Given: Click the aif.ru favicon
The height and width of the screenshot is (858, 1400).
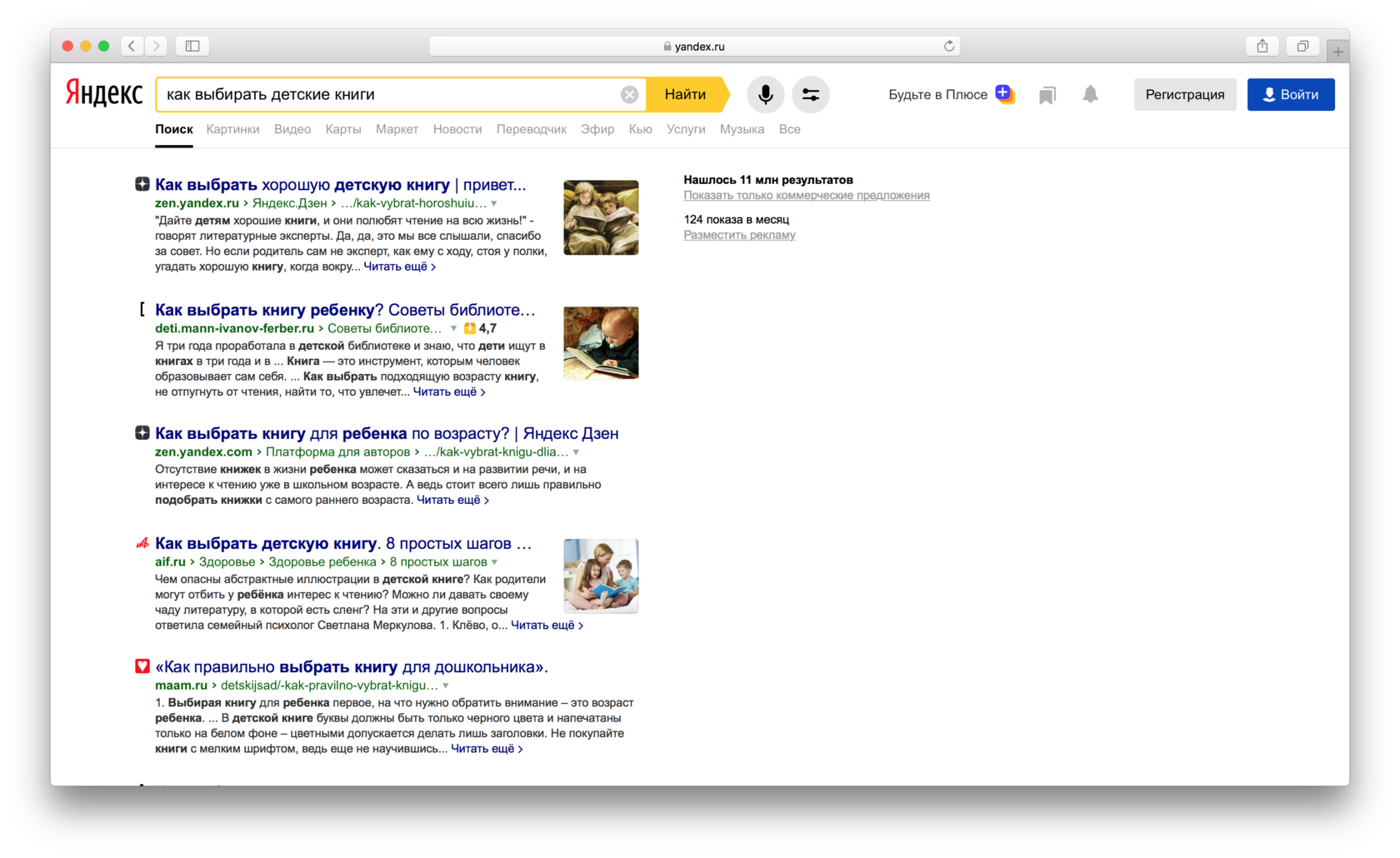Looking at the screenshot, I should 142,543.
